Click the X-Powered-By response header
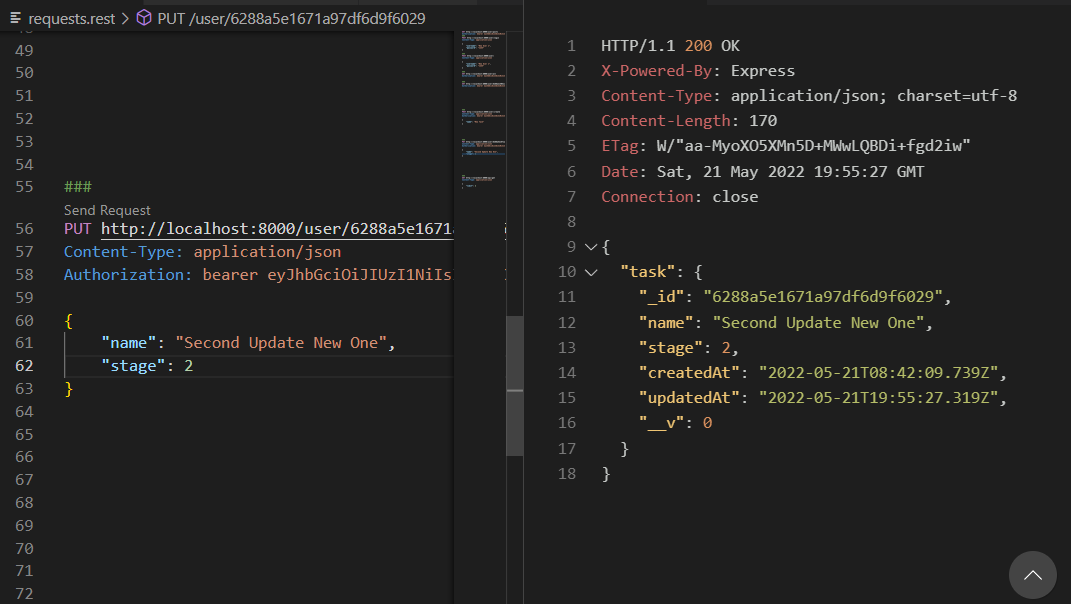 point(656,71)
